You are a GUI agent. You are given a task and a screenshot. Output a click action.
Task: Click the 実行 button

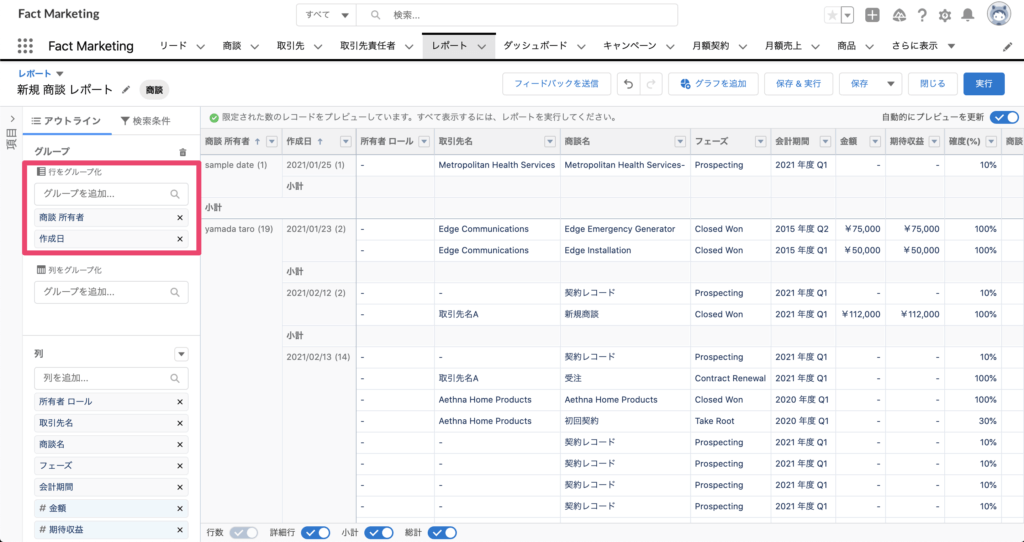click(984, 84)
